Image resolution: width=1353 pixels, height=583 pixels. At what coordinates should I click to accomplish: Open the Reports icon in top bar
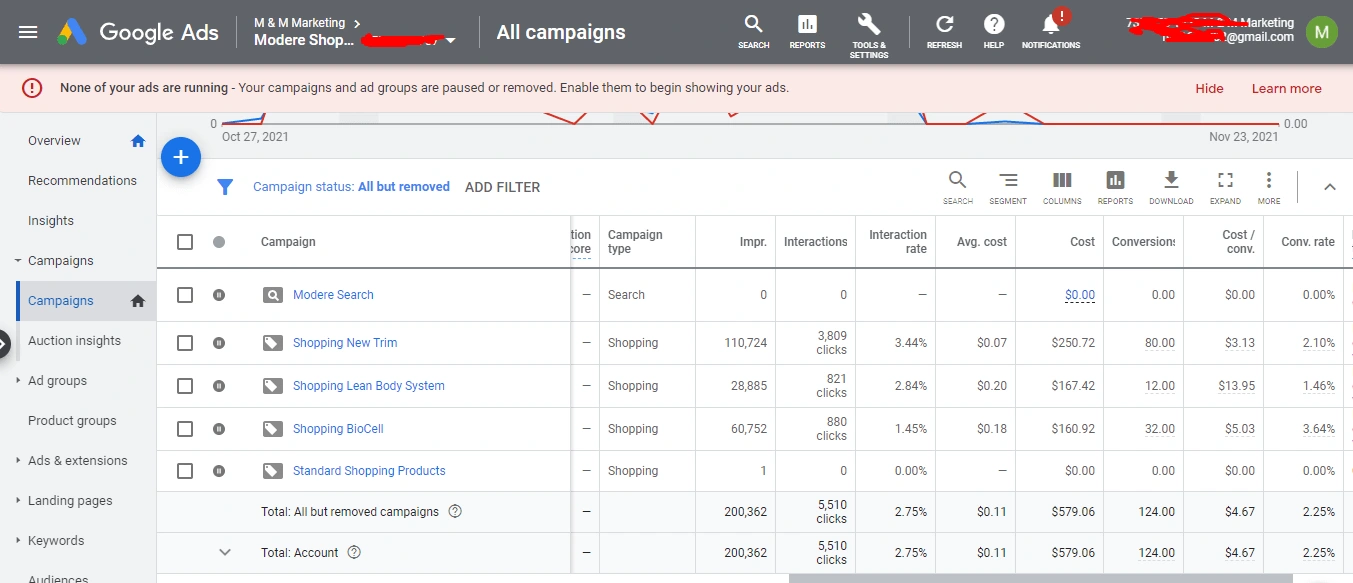[x=807, y=31]
